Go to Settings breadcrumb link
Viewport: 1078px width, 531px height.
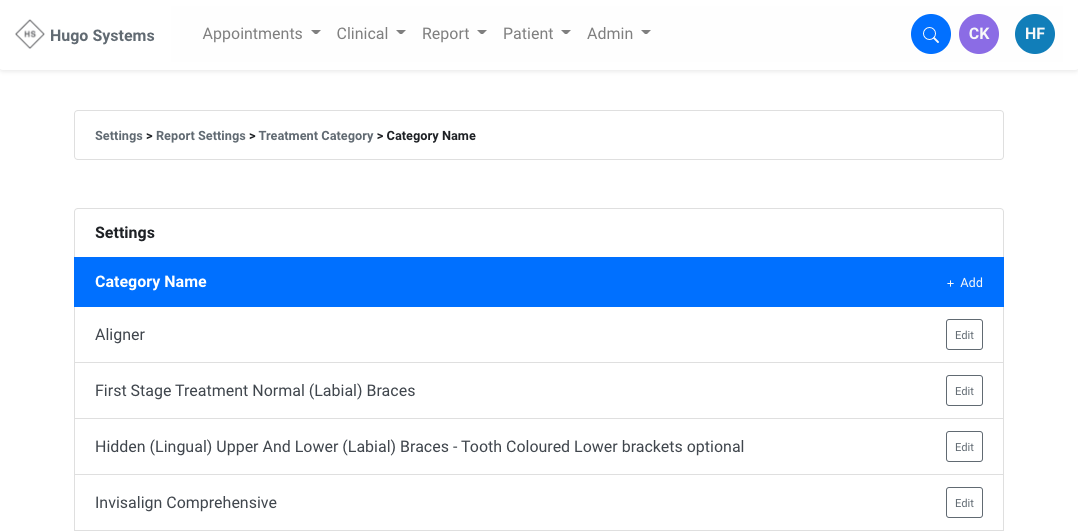(119, 136)
